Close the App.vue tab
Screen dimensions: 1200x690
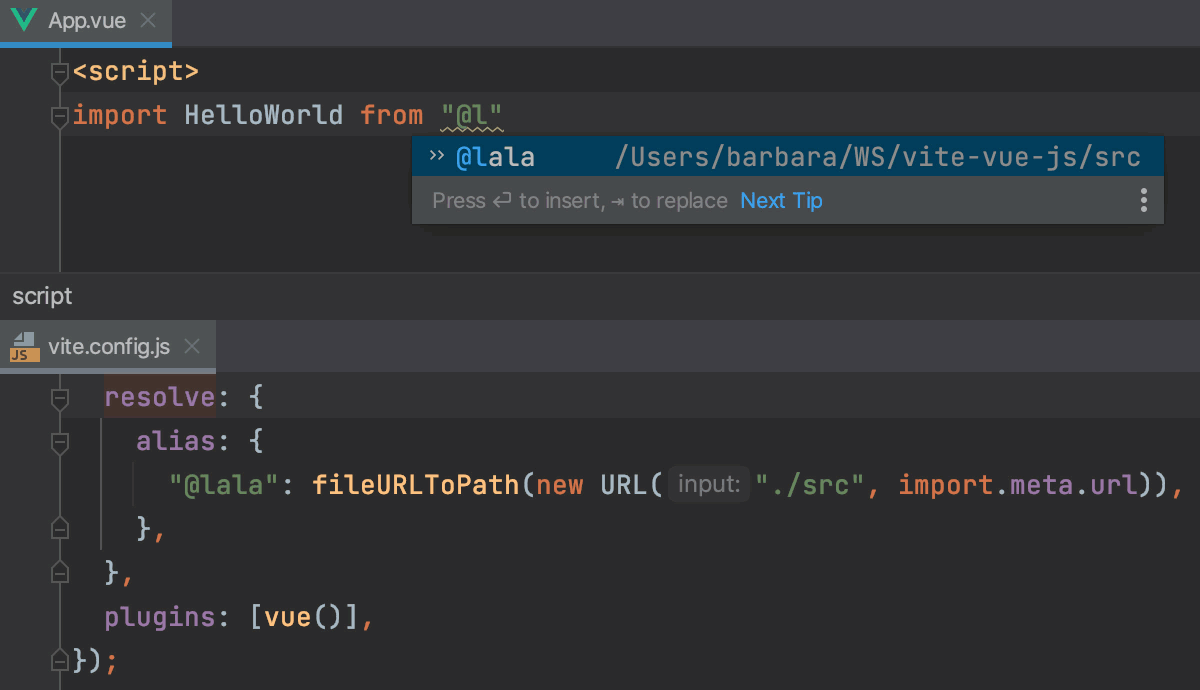(x=148, y=19)
